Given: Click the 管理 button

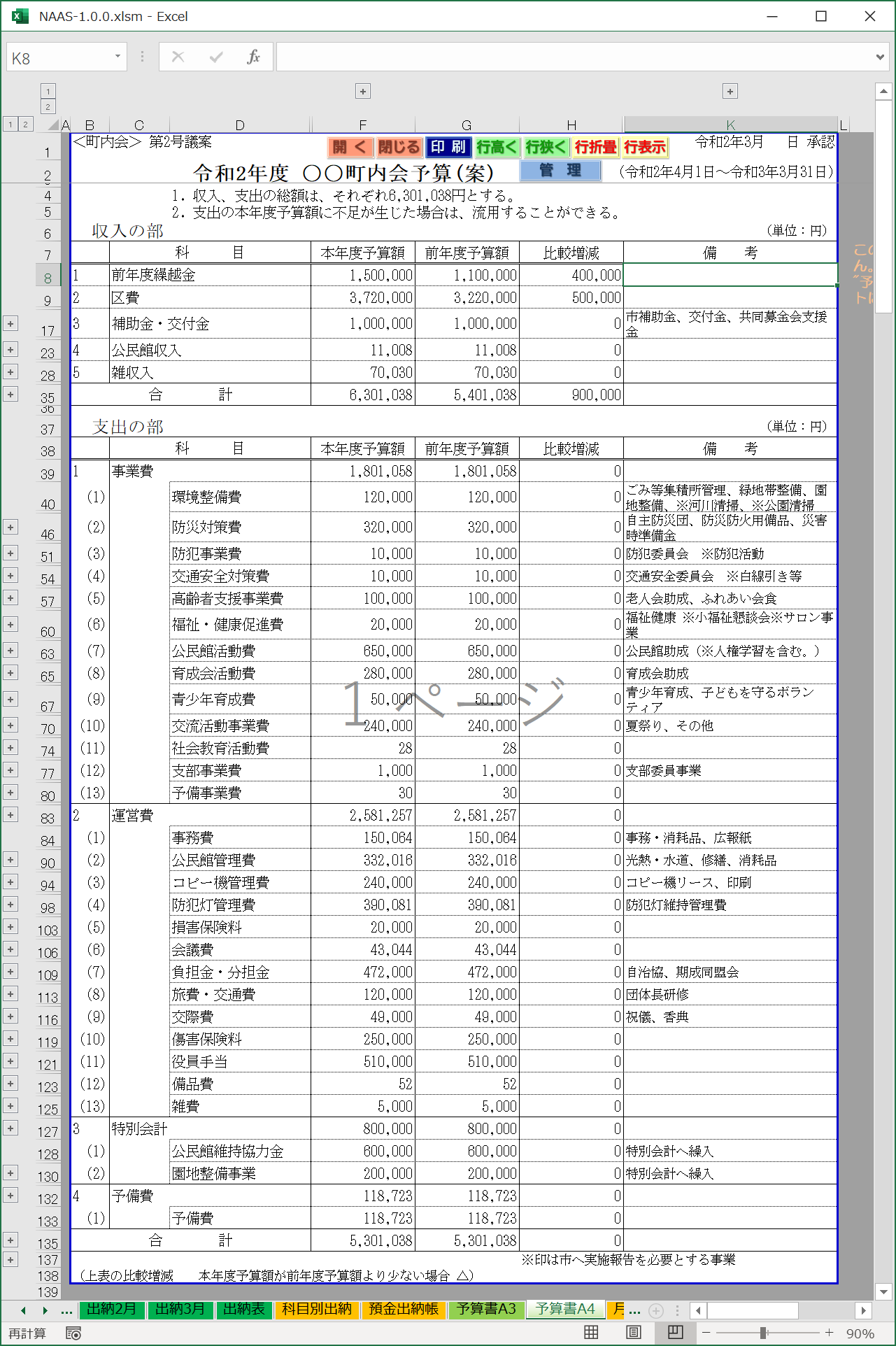Looking at the screenshot, I should click(560, 171).
